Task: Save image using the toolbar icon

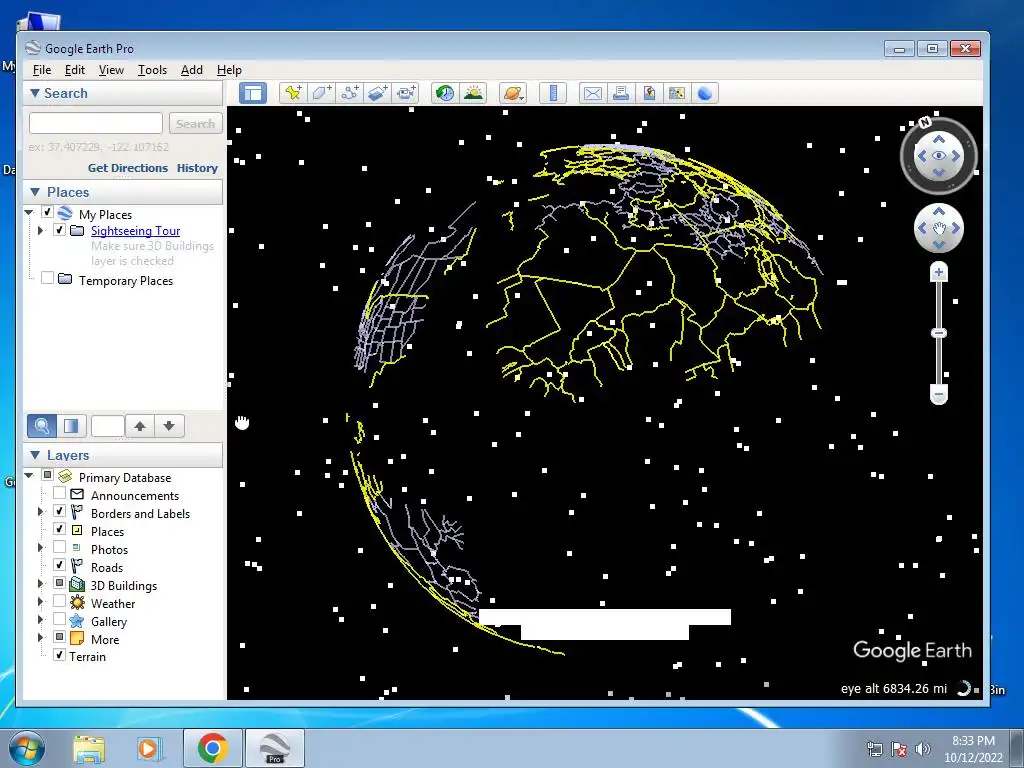Action: pyautogui.click(x=648, y=93)
